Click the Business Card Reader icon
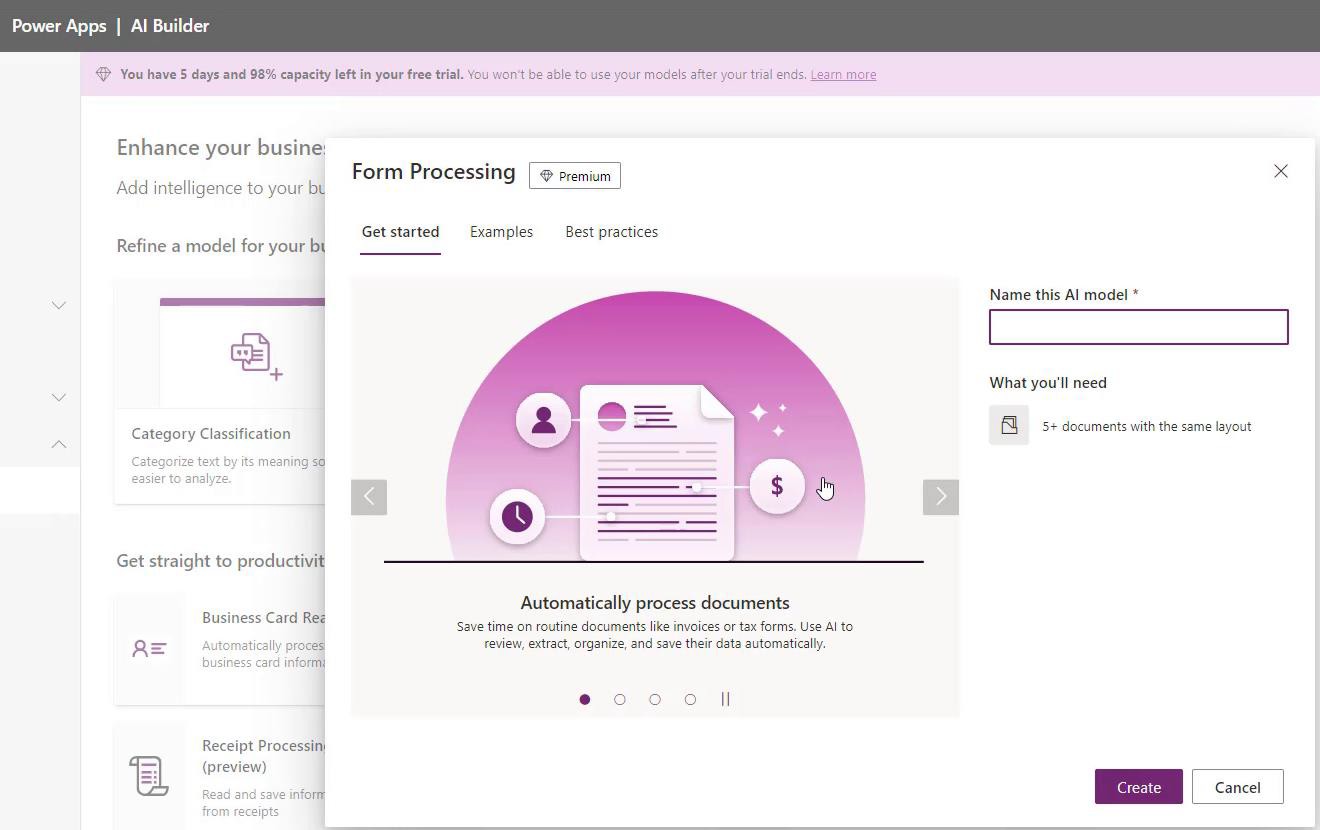1320x830 pixels. point(149,649)
